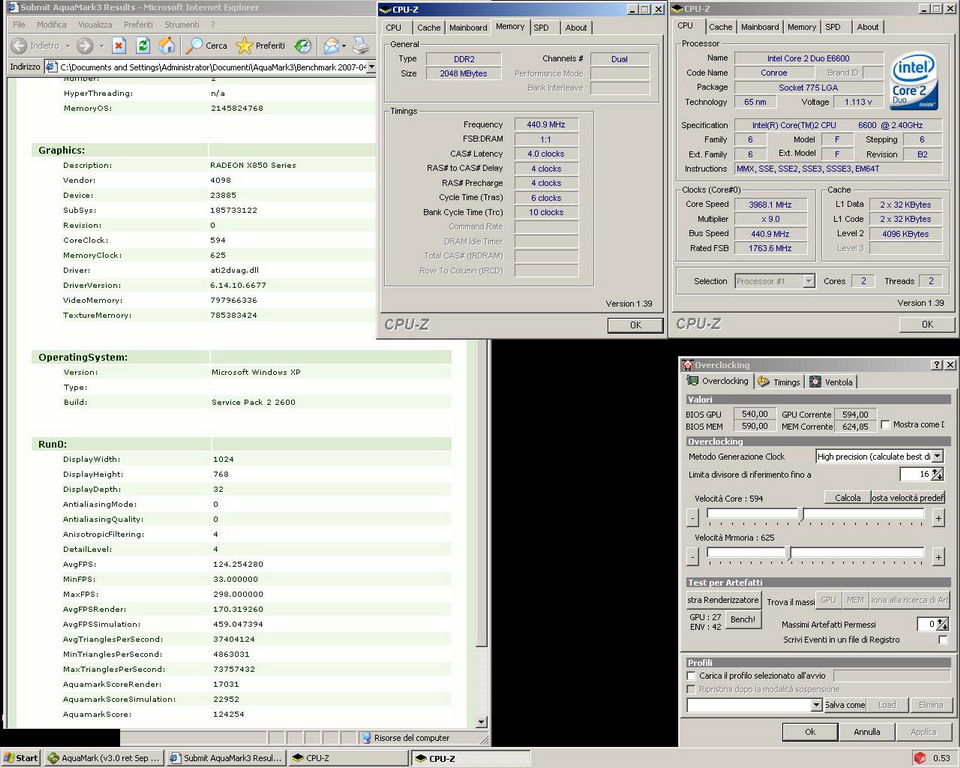The height and width of the screenshot is (768, 960).
Task: Adjust Limita divisore stepper arrows
Action: click(937, 474)
